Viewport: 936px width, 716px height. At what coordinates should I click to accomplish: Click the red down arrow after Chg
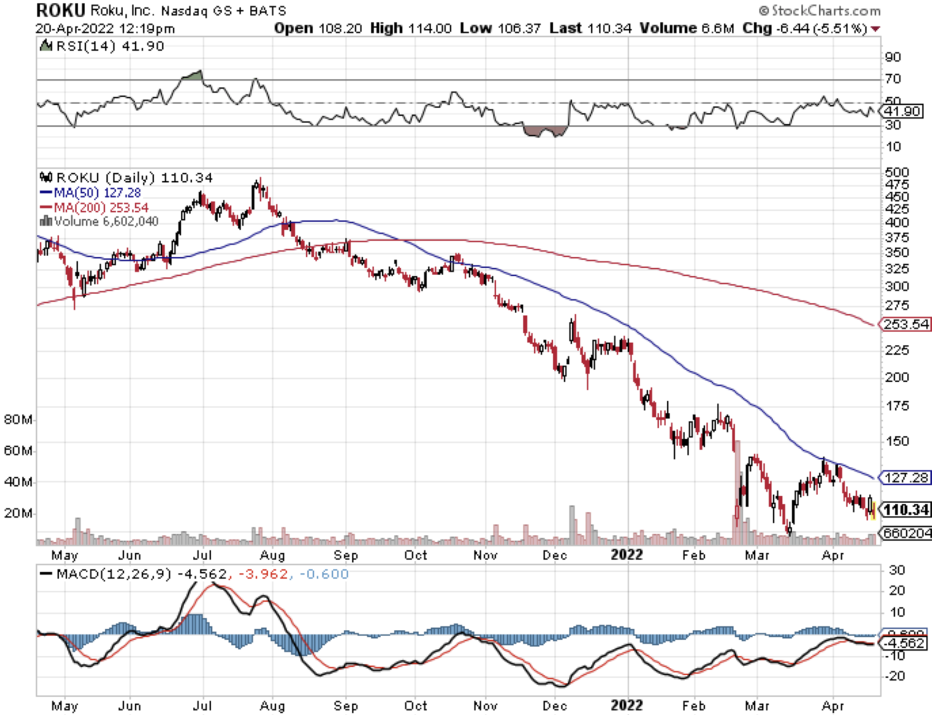(876, 28)
